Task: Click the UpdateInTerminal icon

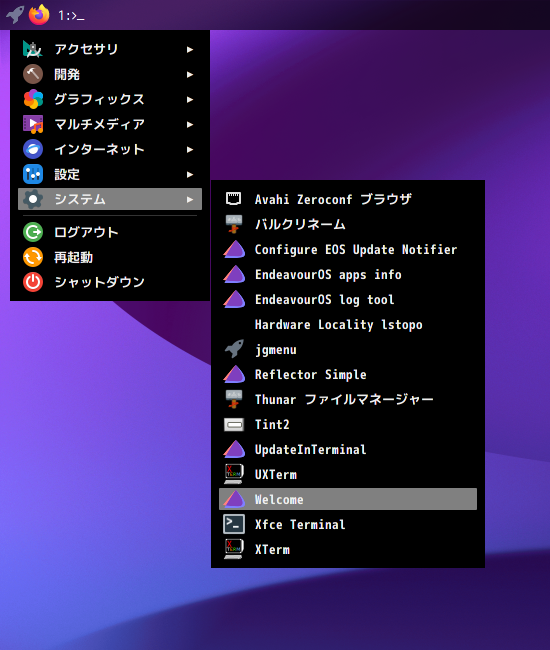Action: pyautogui.click(x=234, y=449)
